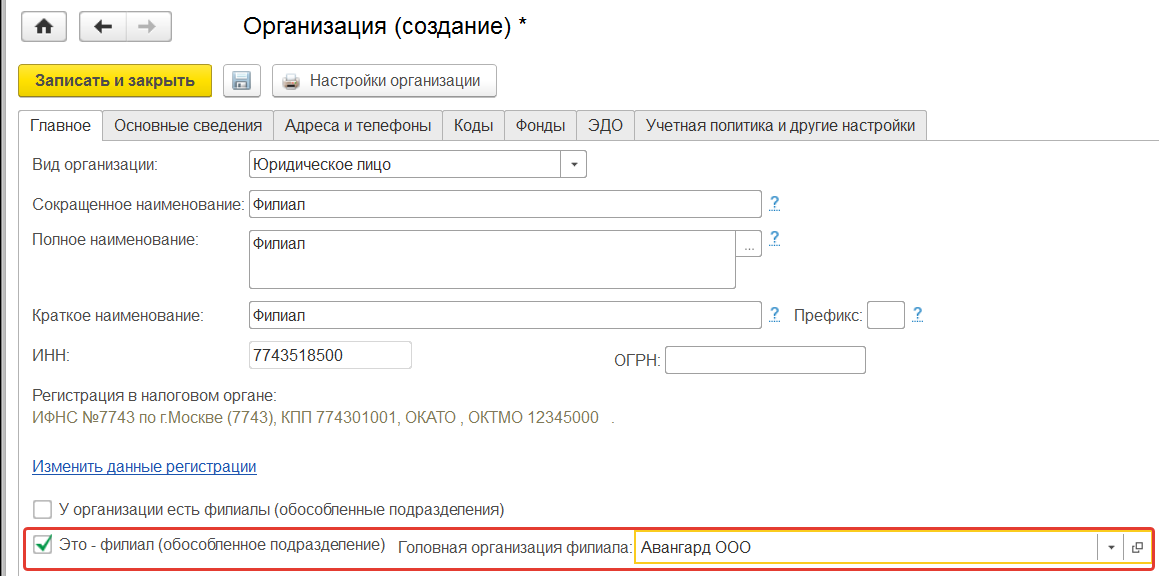
Task: Go forward with right arrow
Action: 147,27
